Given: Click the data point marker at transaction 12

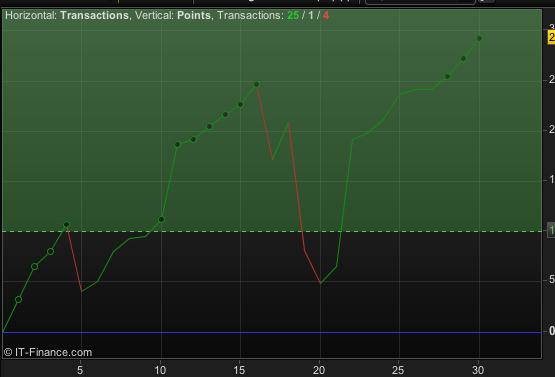Looking at the screenshot, I should (x=193, y=139).
